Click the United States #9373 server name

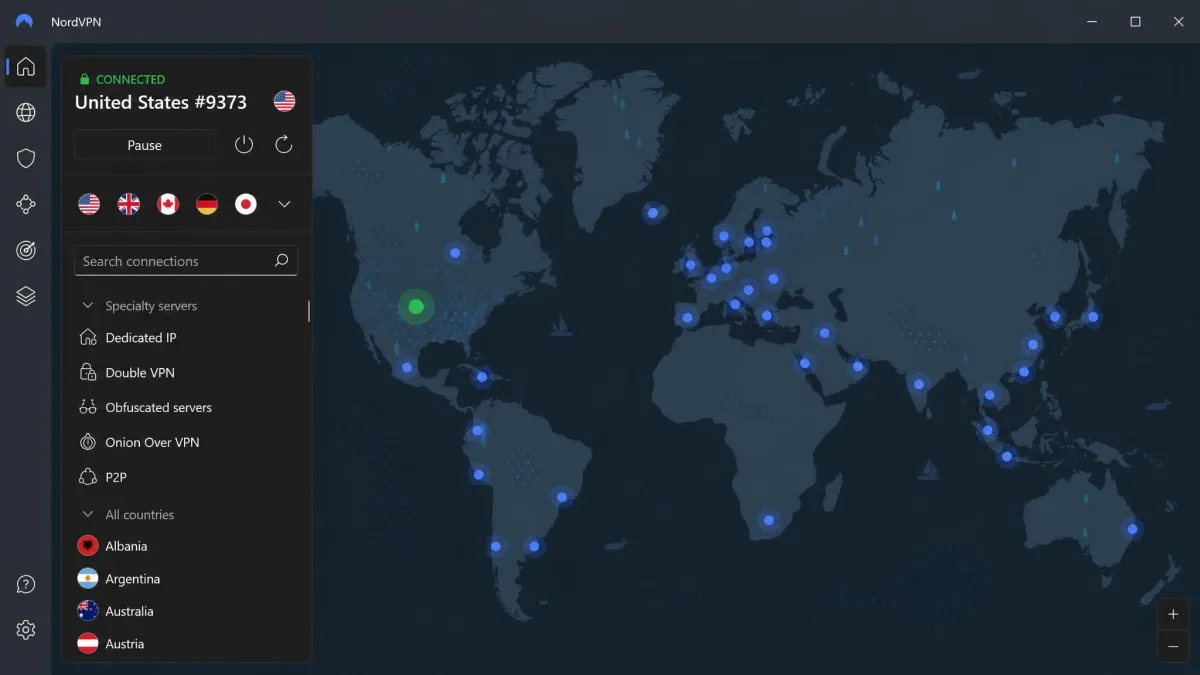161,102
